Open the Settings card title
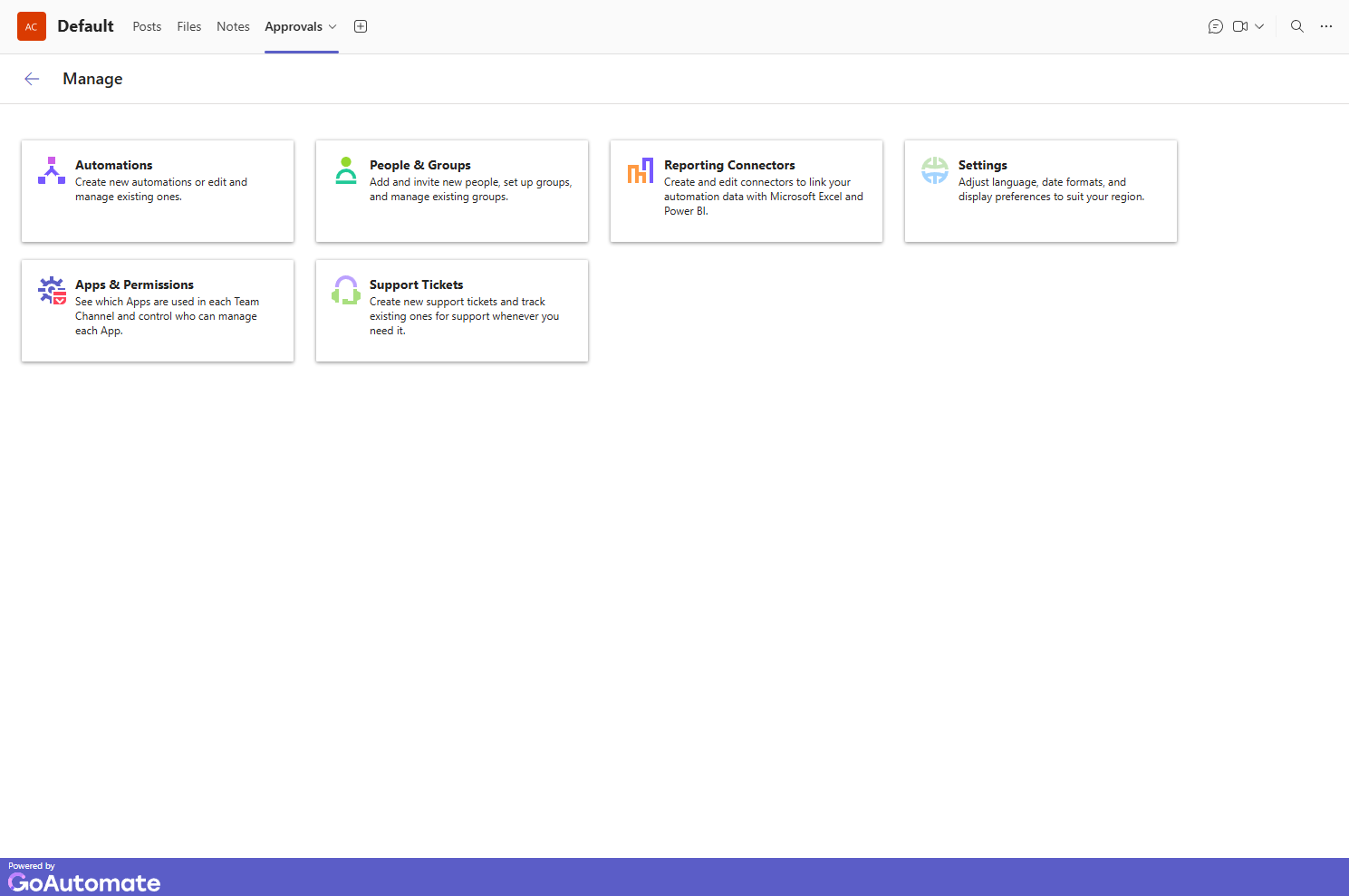This screenshot has width=1349, height=896. 983,165
